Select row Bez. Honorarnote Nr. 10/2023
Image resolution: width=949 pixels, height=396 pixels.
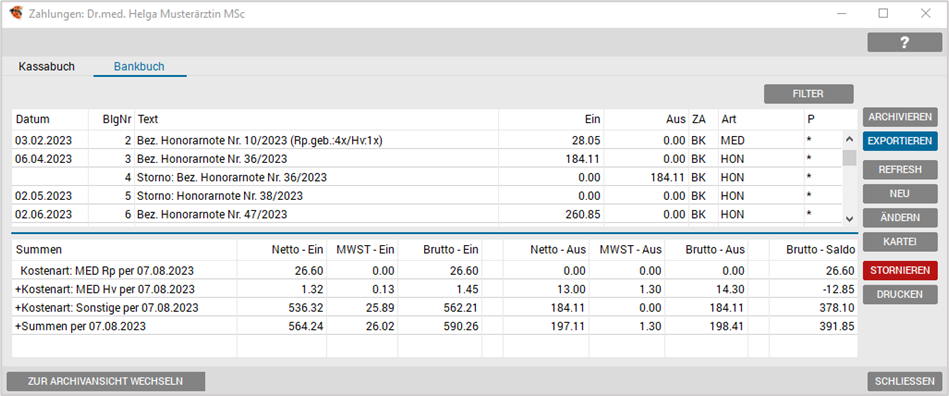427,140
